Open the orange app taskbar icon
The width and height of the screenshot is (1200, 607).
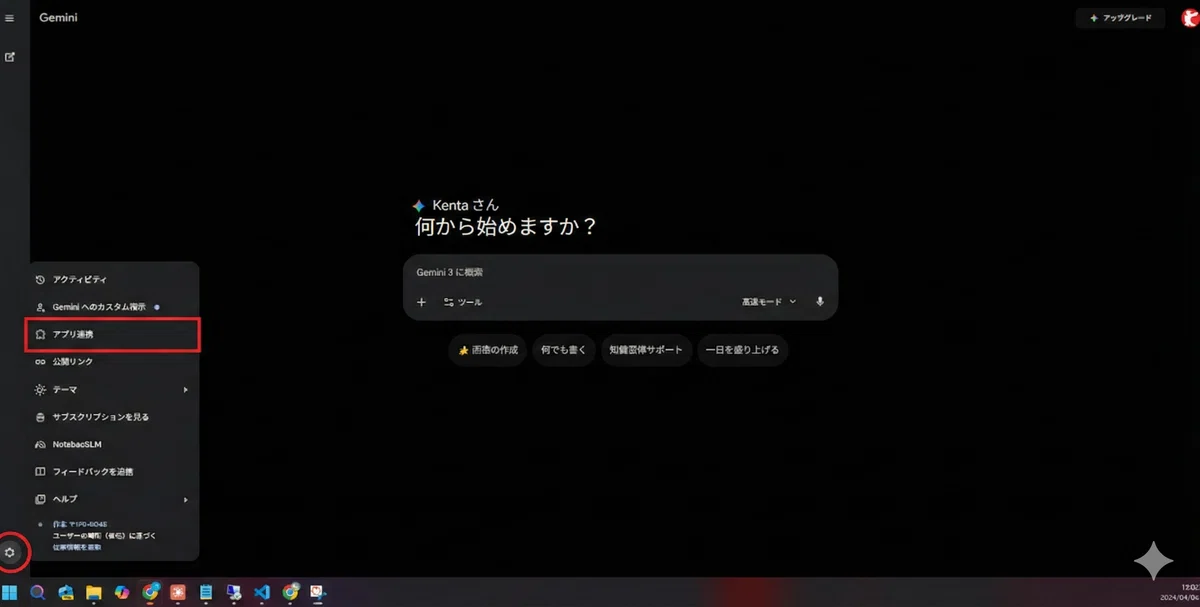pyautogui.click(x=179, y=592)
